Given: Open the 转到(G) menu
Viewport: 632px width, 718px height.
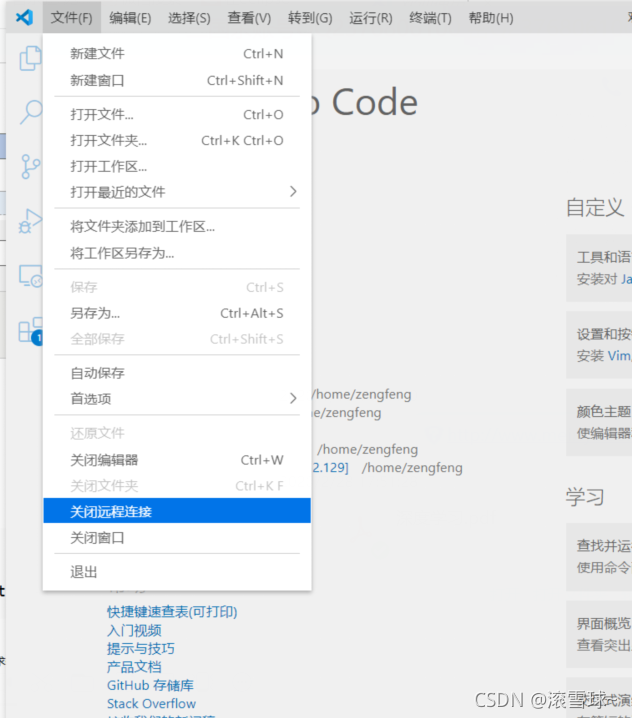Looking at the screenshot, I should tap(310, 18).
